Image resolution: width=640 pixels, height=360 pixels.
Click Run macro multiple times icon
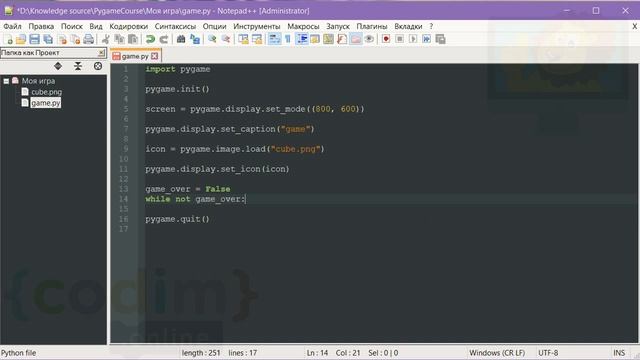427,39
